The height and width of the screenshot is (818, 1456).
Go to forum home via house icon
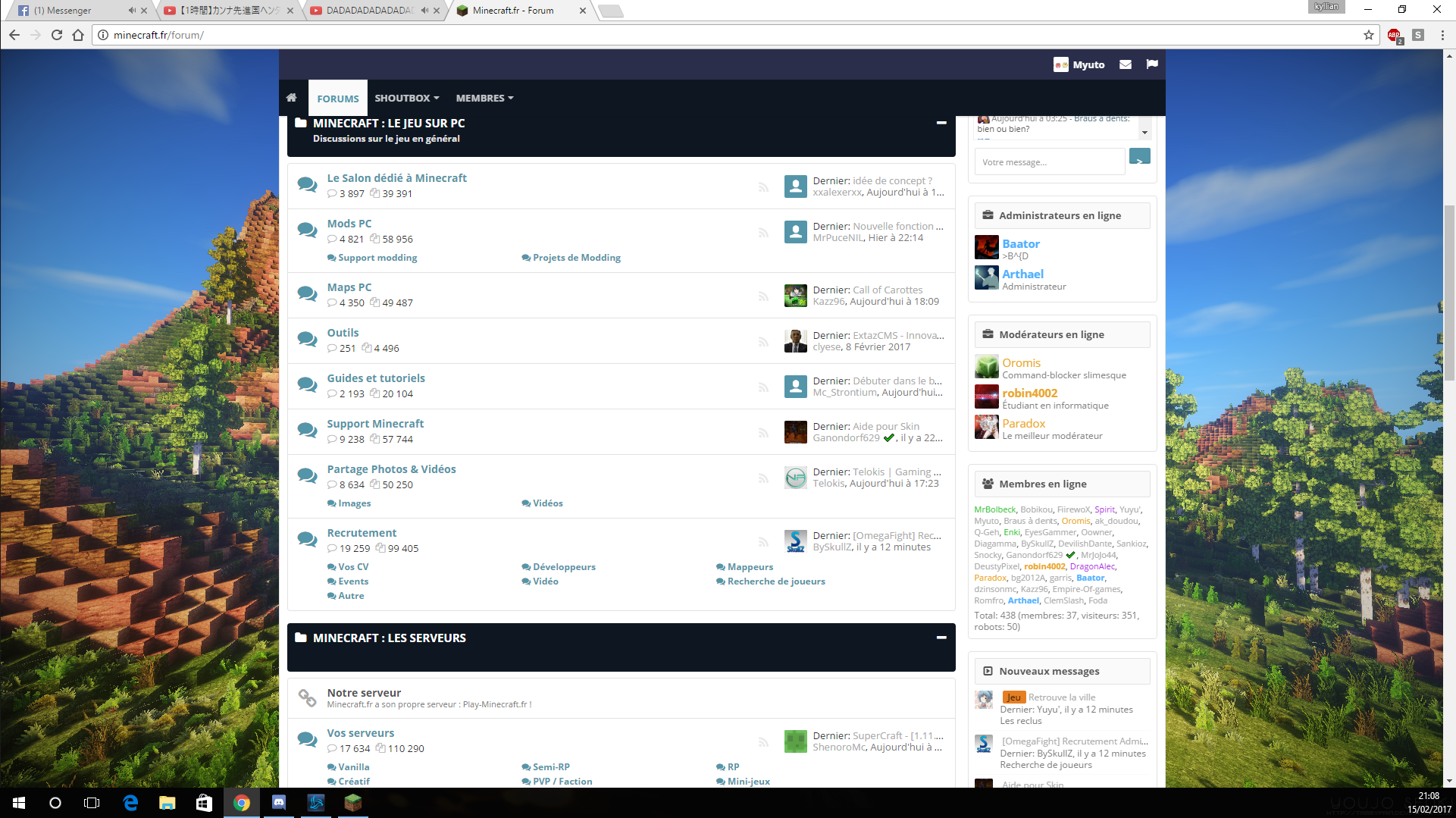(292, 98)
